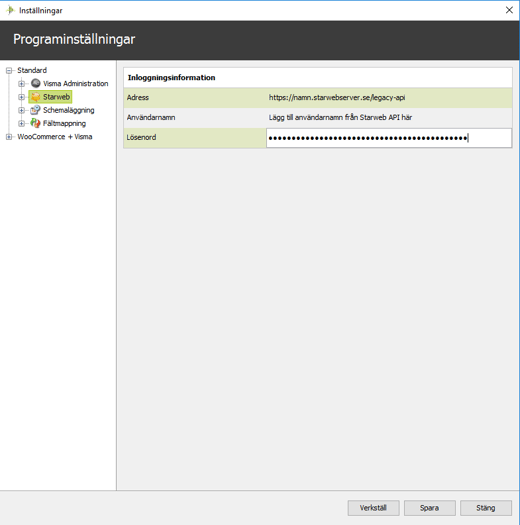Click the Stäng button

pos(486,508)
